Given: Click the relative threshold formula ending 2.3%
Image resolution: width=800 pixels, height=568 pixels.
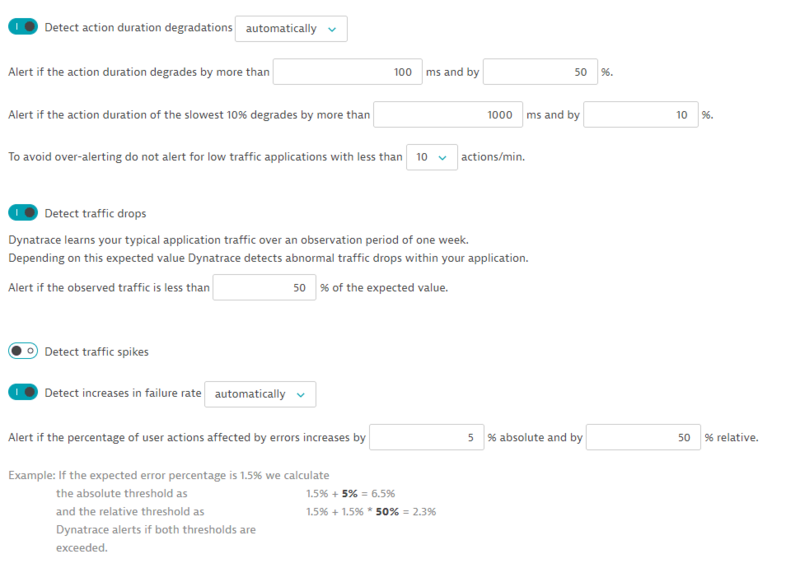Looking at the screenshot, I should (x=371, y=511).
